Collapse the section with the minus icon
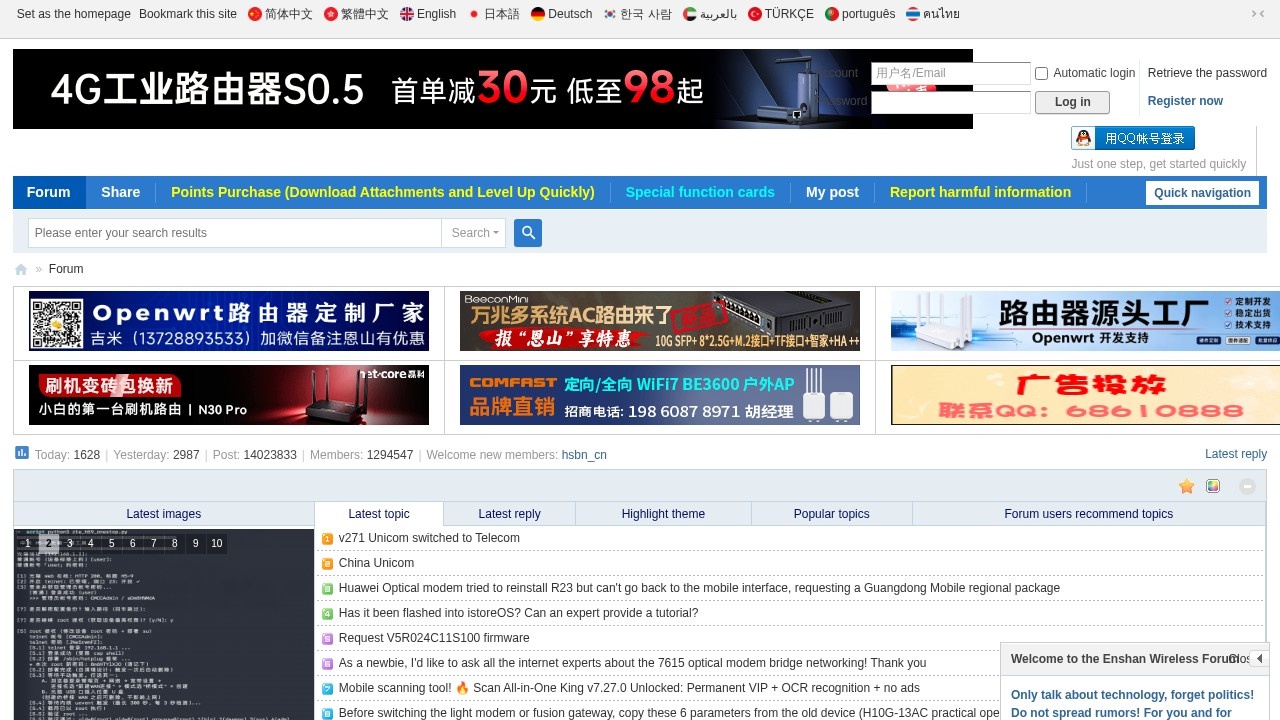Viewport: 1280px width, 720px height. 1247,486
